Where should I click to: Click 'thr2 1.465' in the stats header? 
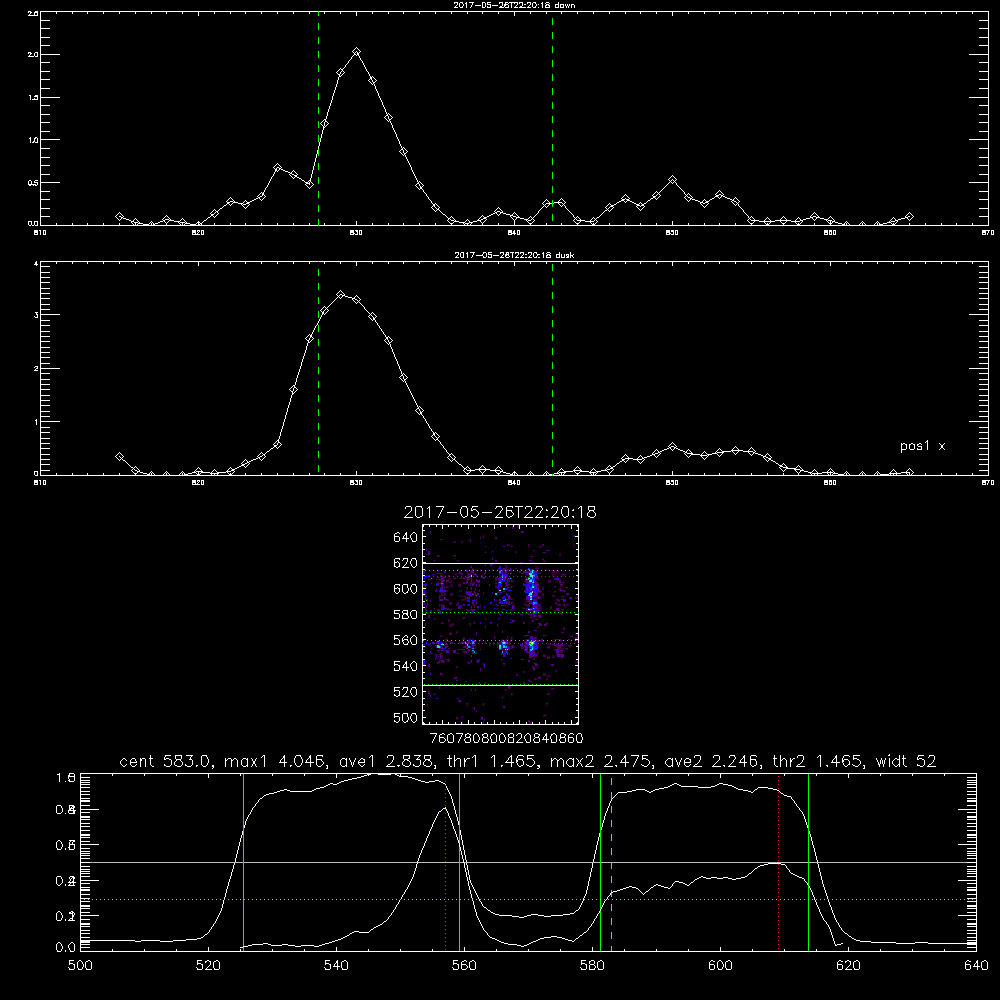point(818,761)
